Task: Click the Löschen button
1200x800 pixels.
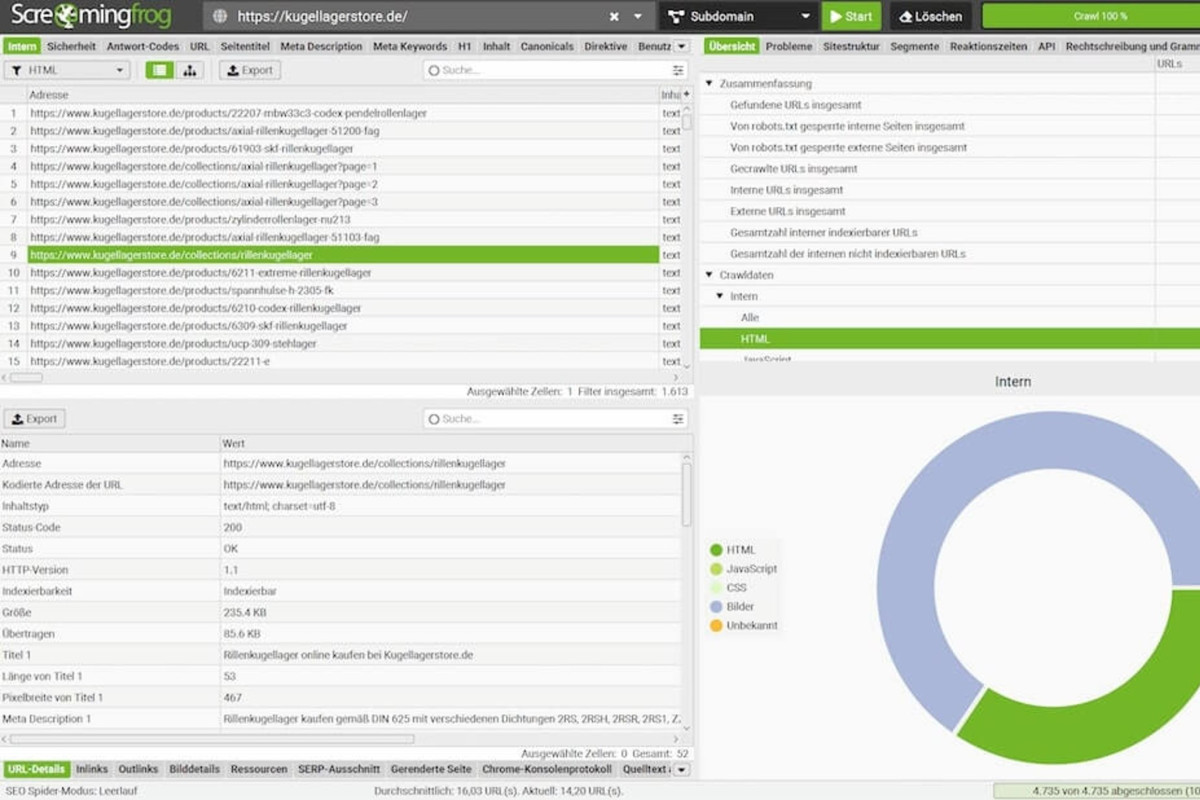Action: point(930,17)
